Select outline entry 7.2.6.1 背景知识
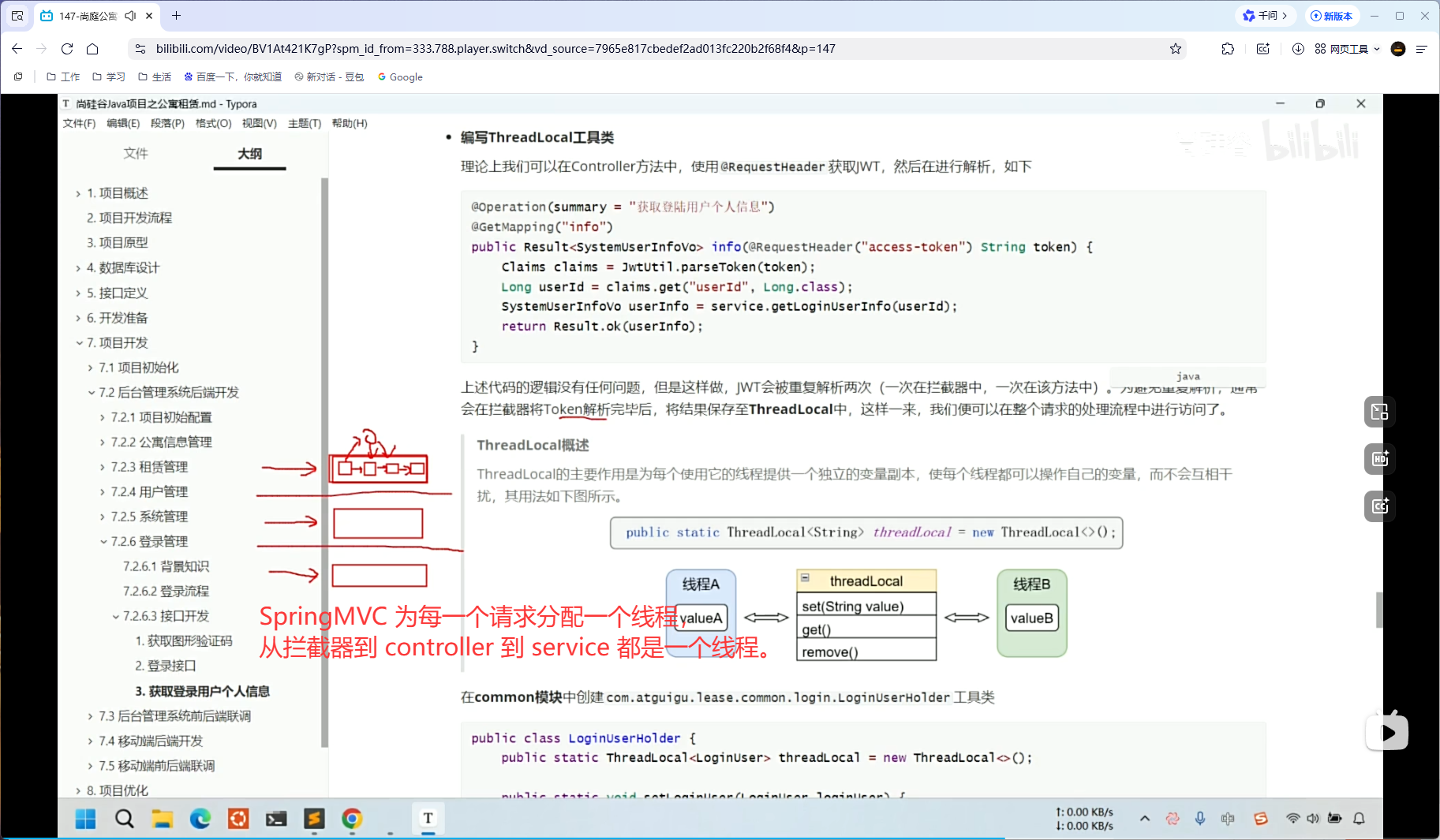The height and width of the screenshot is (840, 1440). (x=166, y=566)
